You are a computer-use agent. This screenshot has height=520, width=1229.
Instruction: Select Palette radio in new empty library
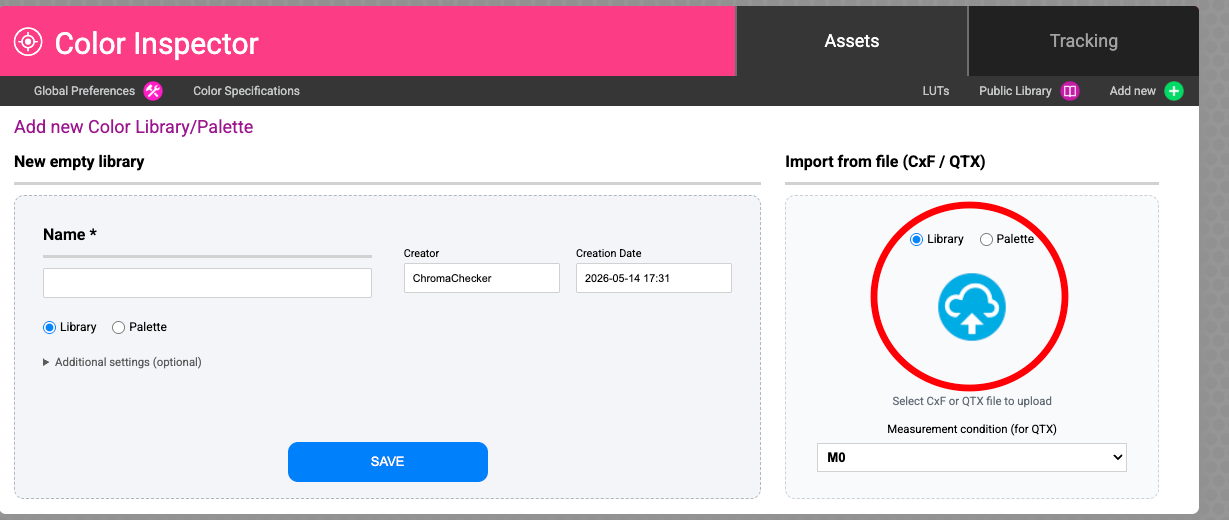point(118,327)
